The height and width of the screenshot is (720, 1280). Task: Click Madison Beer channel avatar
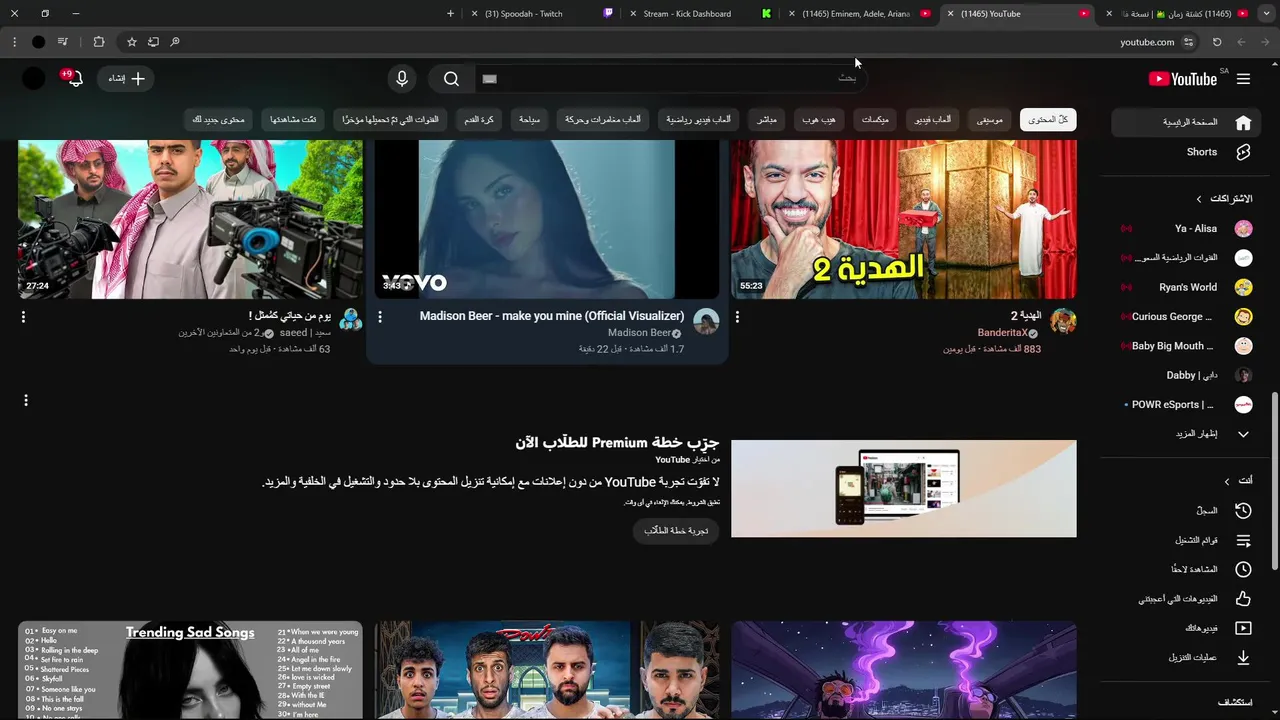[x=706, y=321]
